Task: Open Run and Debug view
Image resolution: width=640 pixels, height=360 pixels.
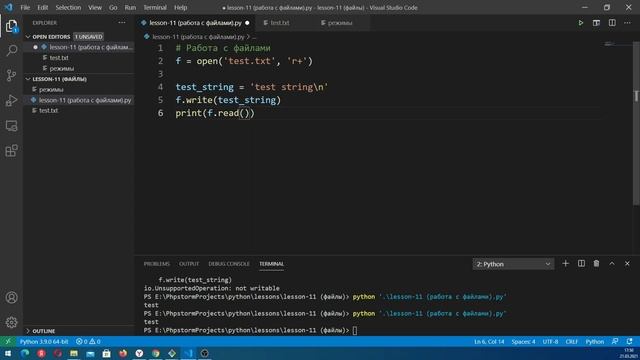Action: 11,100
